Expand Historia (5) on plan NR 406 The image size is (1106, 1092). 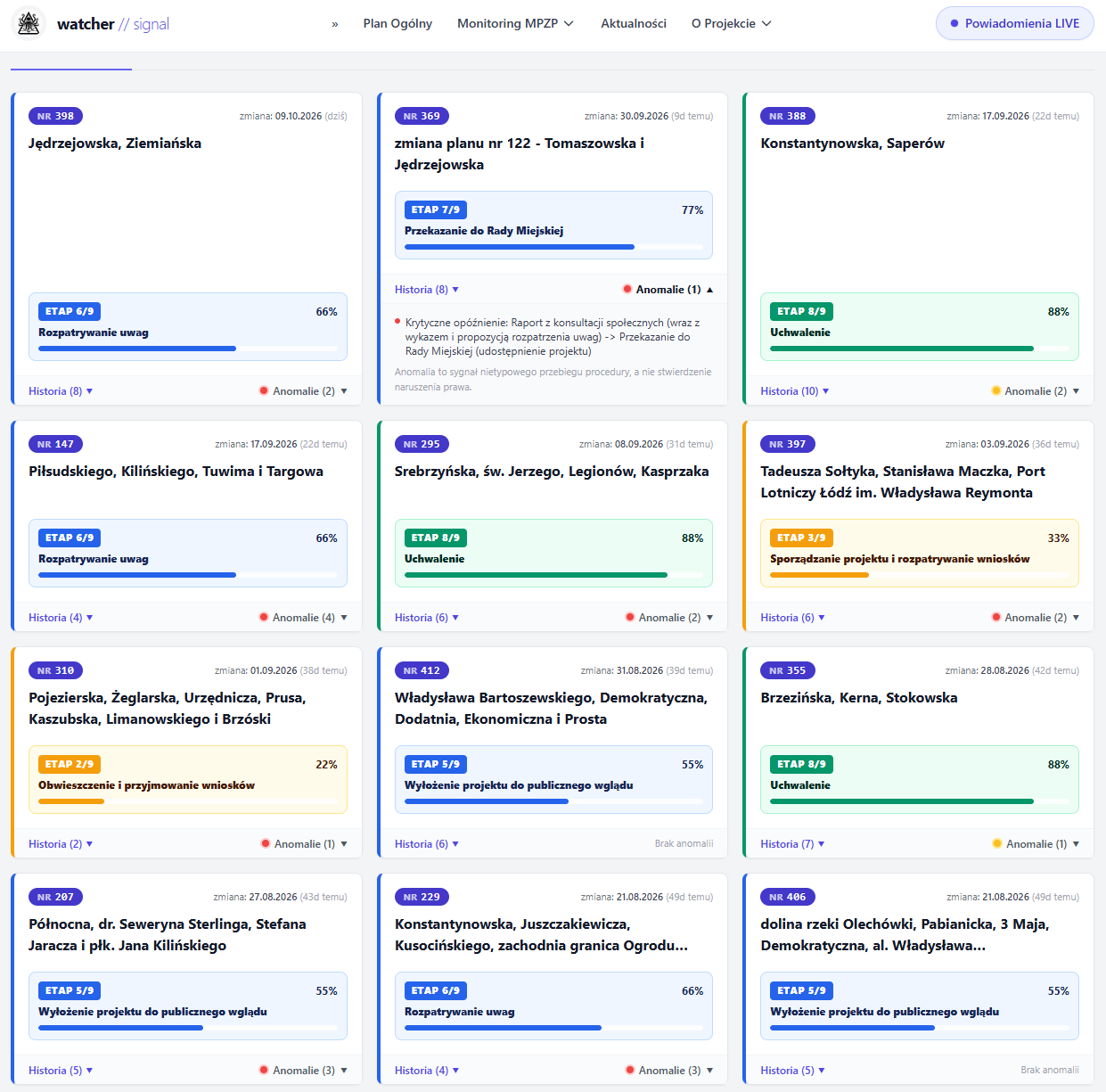(793, 1071)
